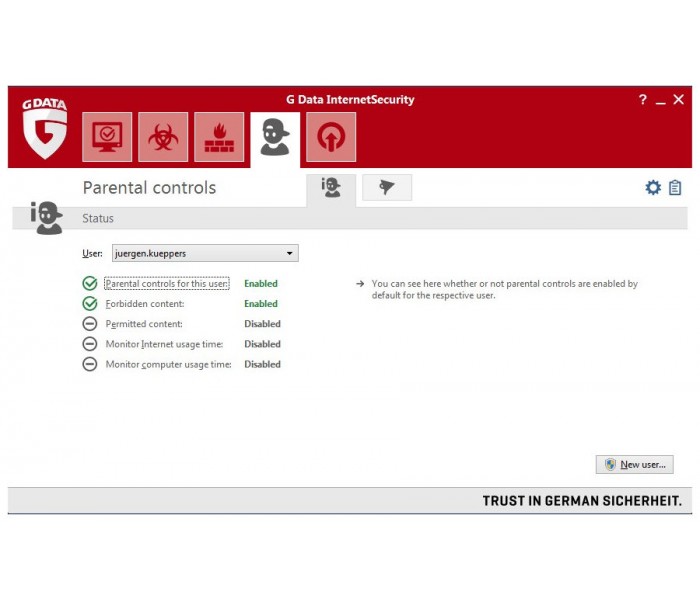Click the 'G Data InternetSecurity' window title
Screen dimensions: 700x600
click(x=350, y=100)
